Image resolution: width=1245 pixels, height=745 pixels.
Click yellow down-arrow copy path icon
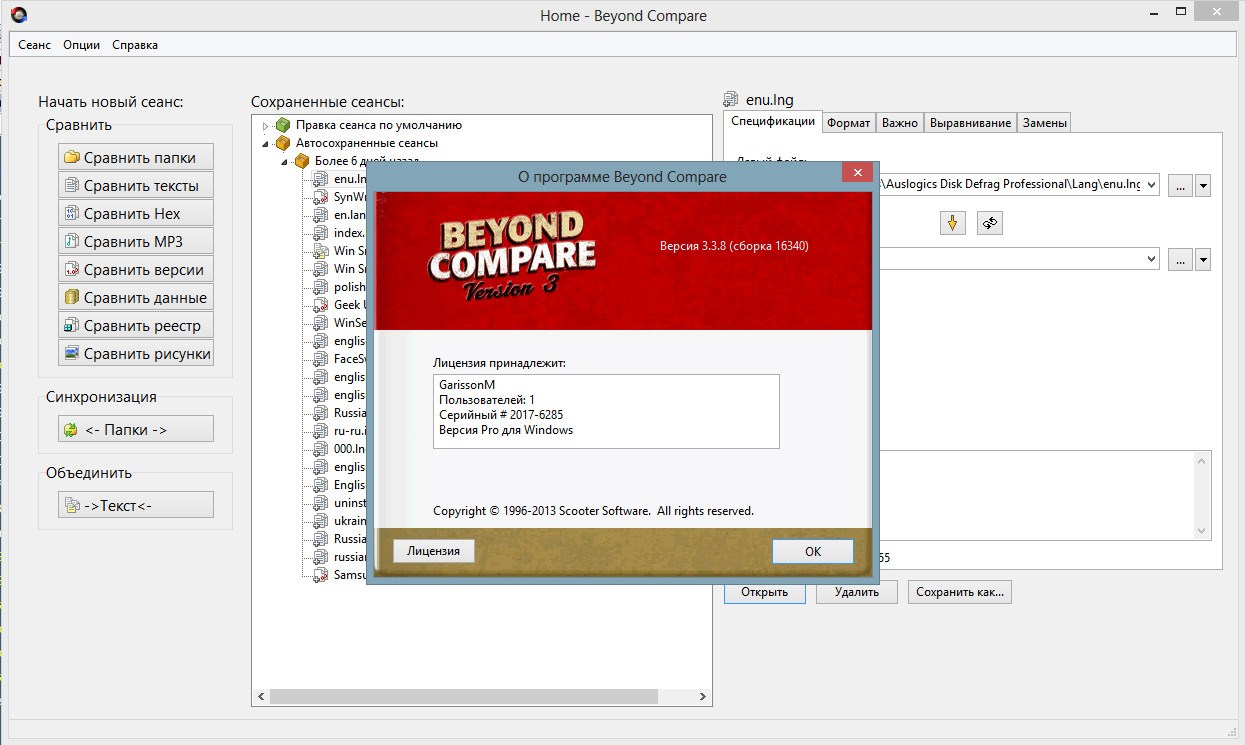pos(952,223)
